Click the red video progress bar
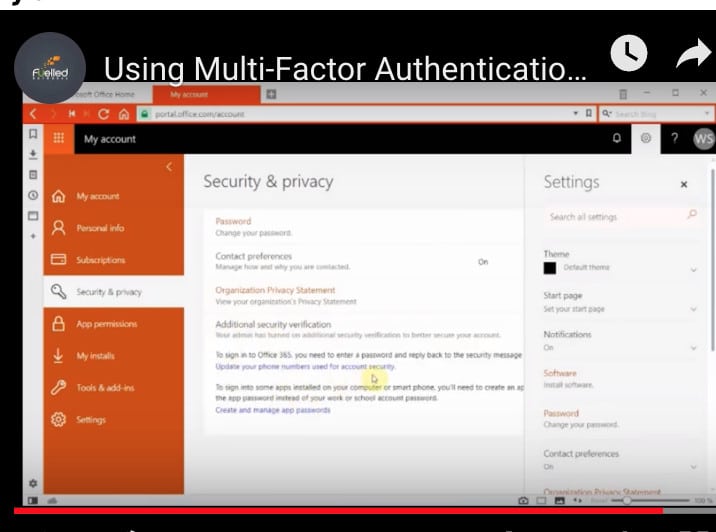The image size is (716, 532). [x=338, y=511]
